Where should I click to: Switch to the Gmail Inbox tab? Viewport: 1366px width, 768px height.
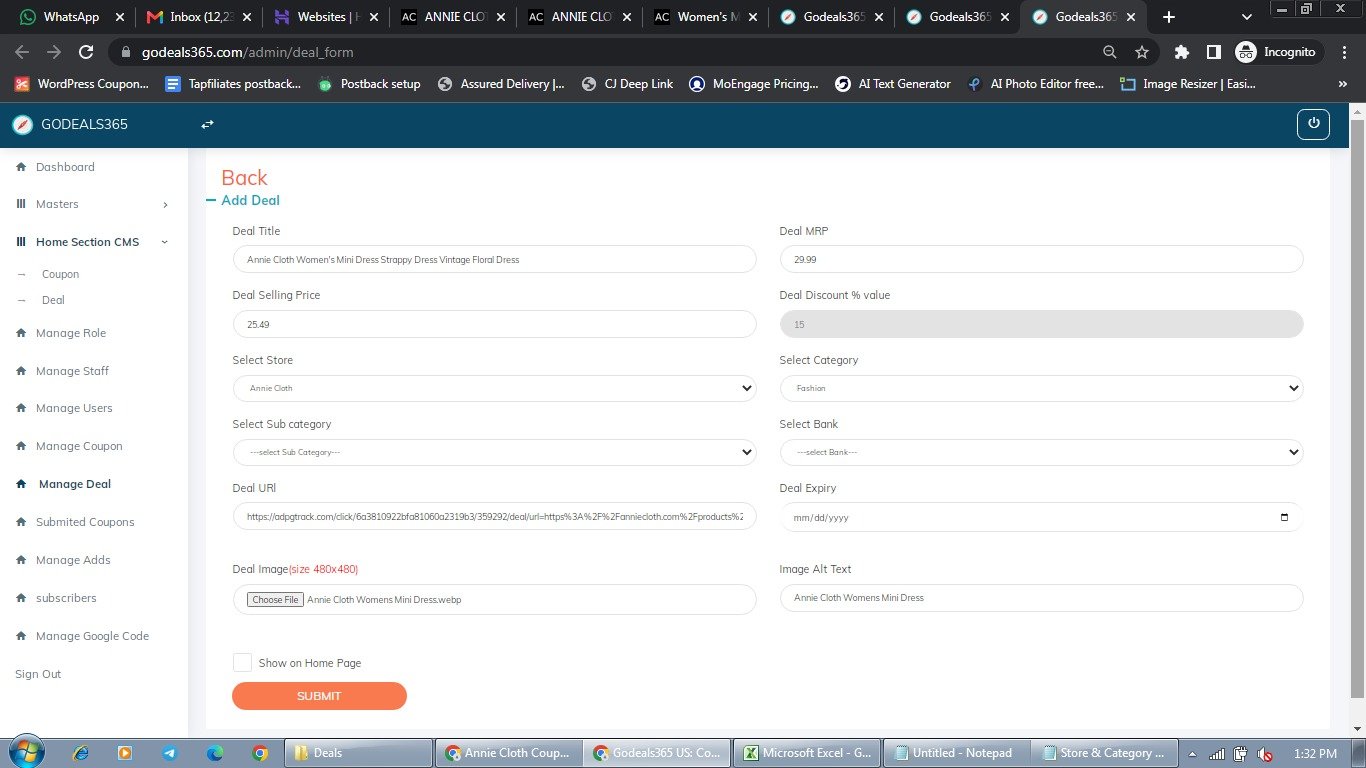pos(196,17)
